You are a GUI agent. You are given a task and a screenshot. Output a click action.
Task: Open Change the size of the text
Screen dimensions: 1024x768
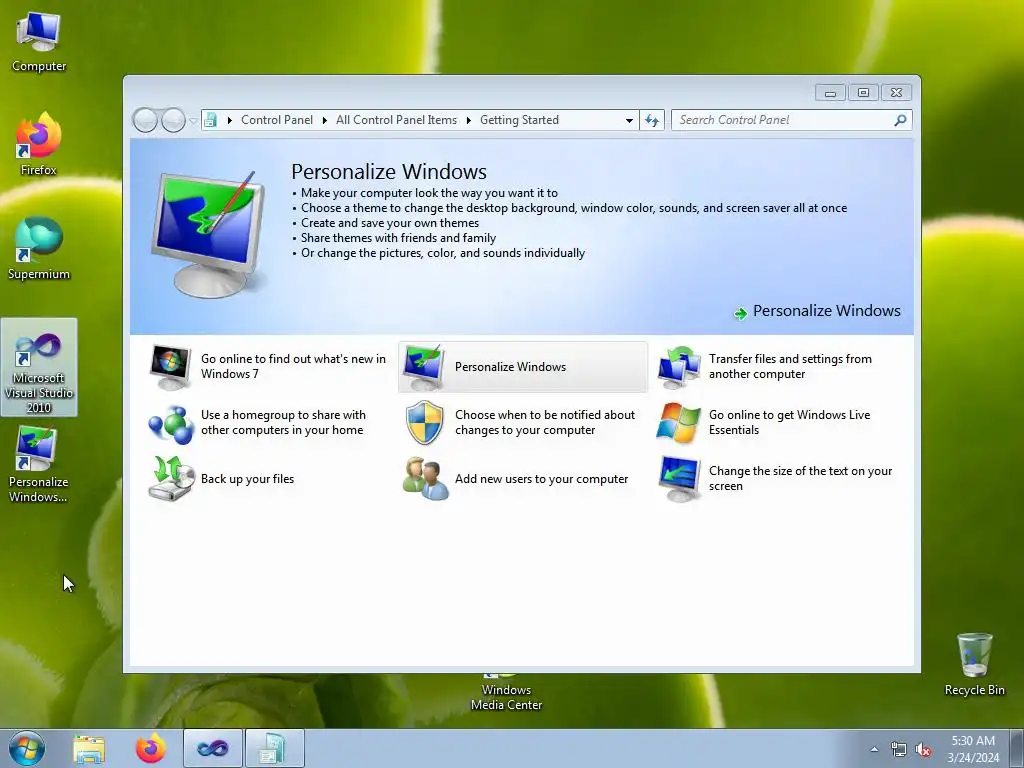point(800,479)
